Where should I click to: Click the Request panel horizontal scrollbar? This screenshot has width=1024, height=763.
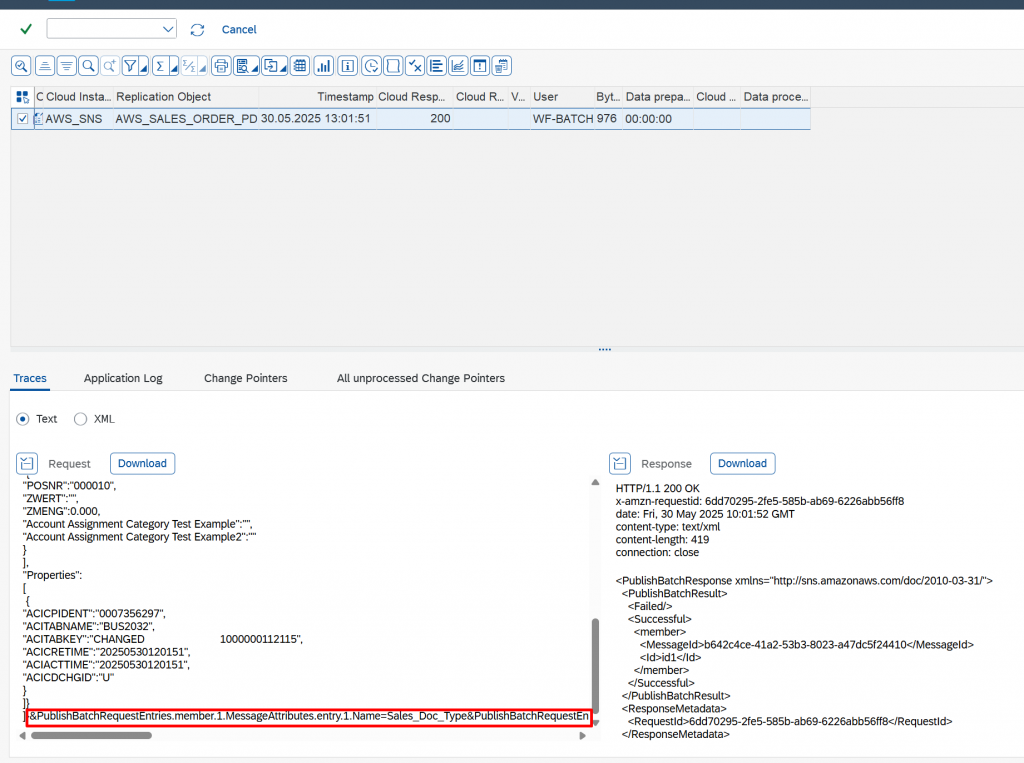[90, 735]
